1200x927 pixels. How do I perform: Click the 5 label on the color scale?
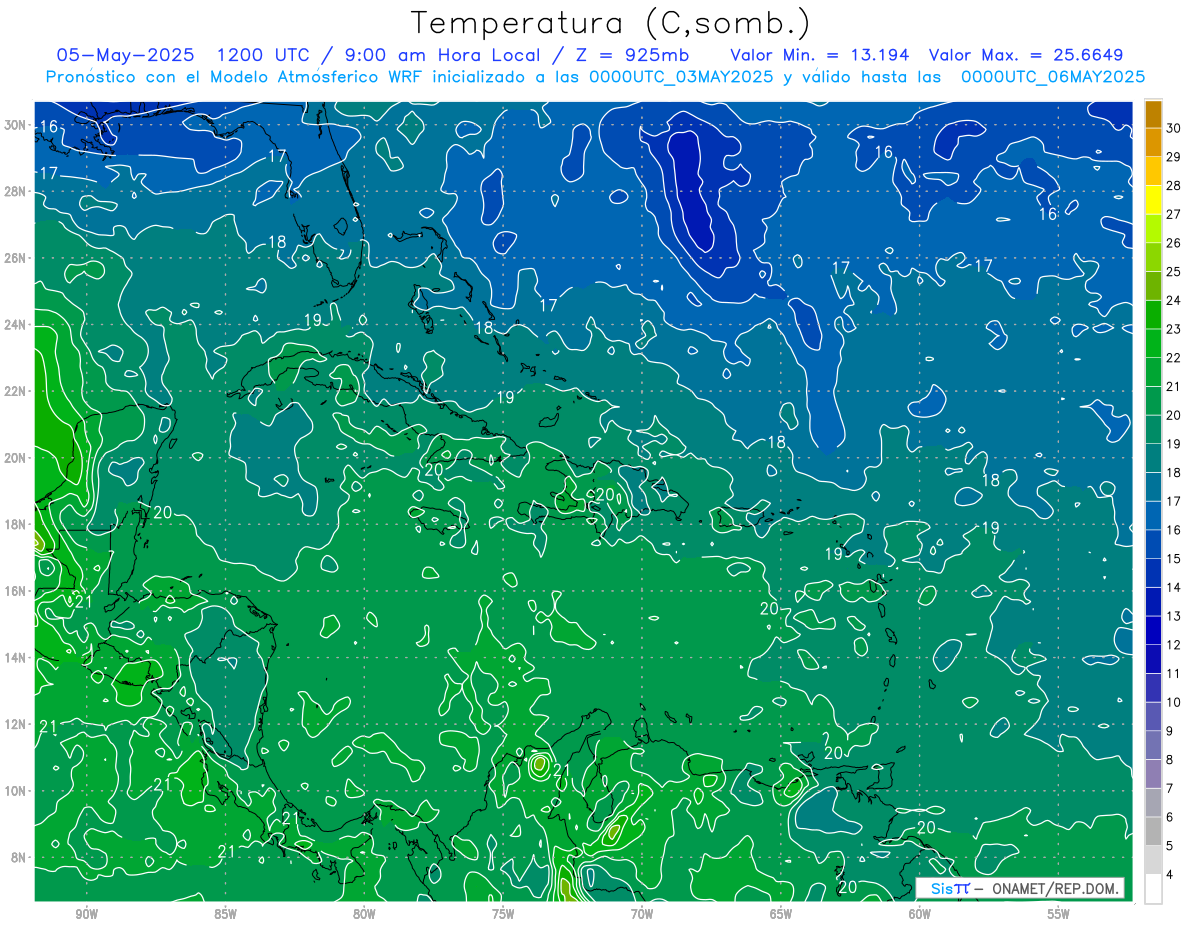[x=1170, y=846]
